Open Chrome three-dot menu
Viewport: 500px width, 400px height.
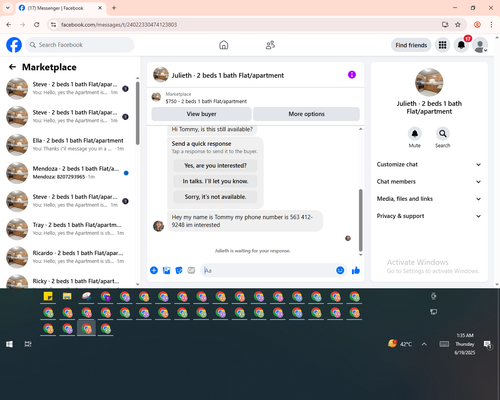coord(491,25)
